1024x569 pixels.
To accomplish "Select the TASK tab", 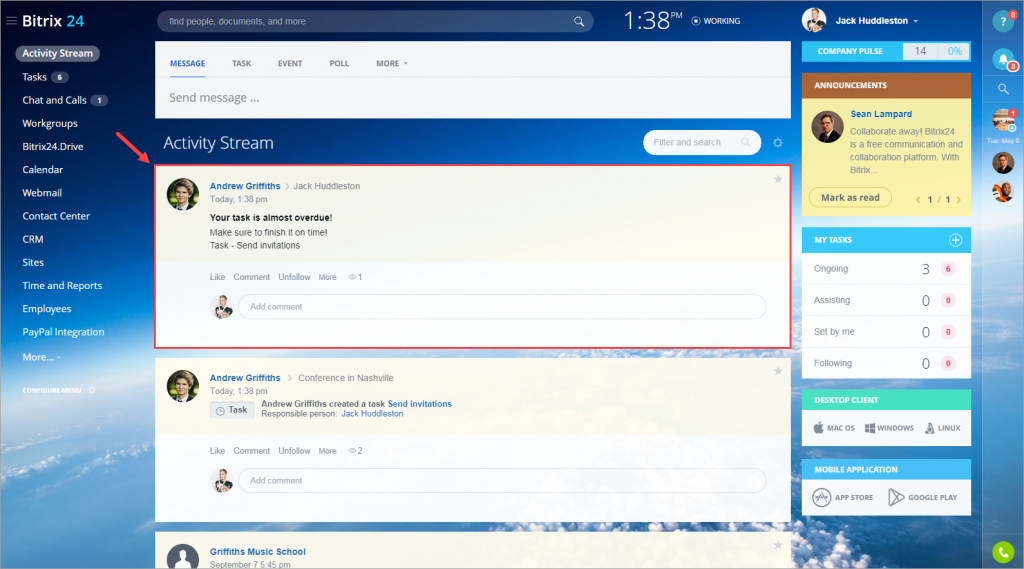I will pyautogui.click(x=242, y=63).
